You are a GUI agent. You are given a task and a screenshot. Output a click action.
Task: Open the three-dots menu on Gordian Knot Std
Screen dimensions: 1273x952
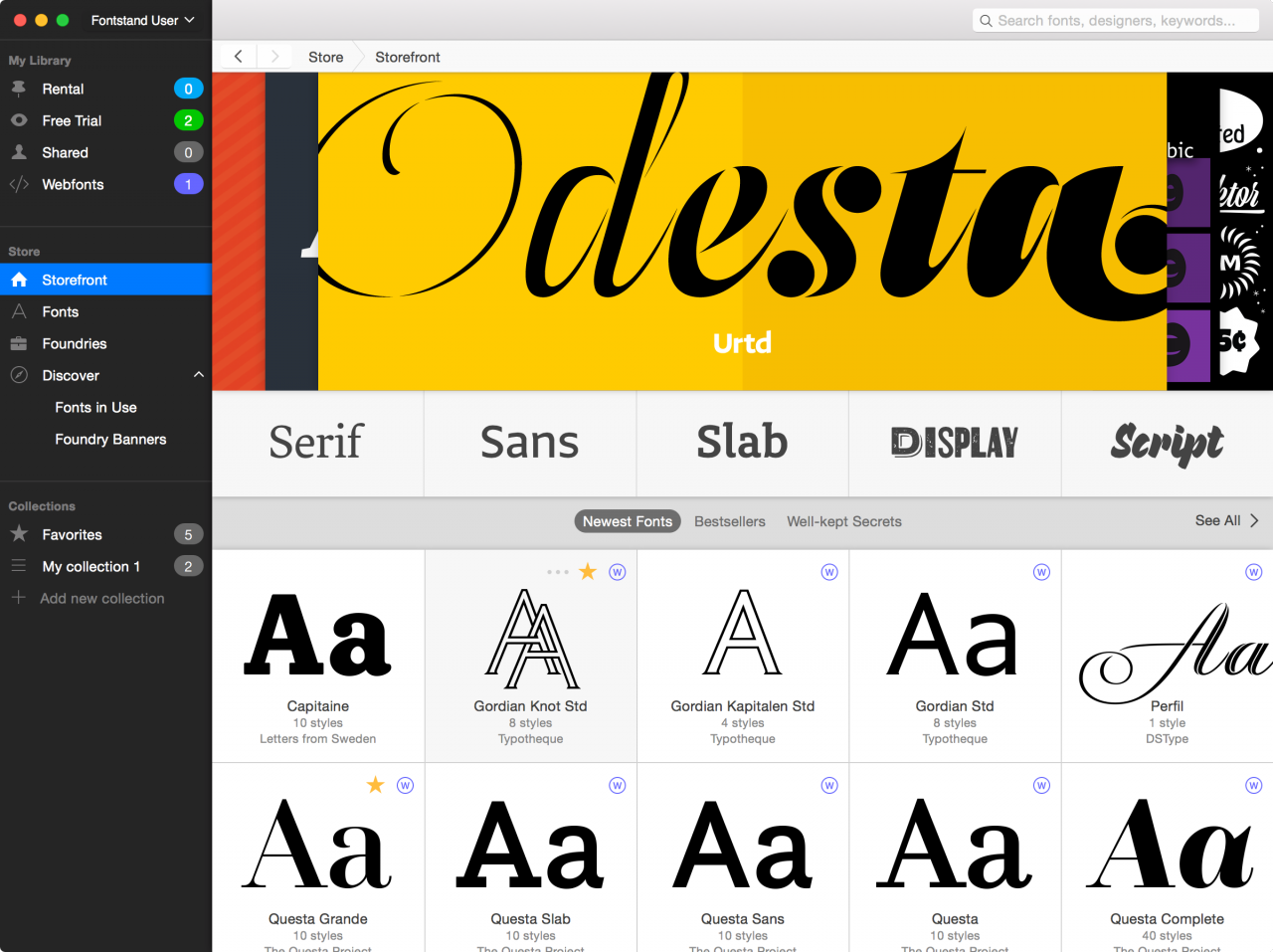pyautogui.click(x=558, y=572)
